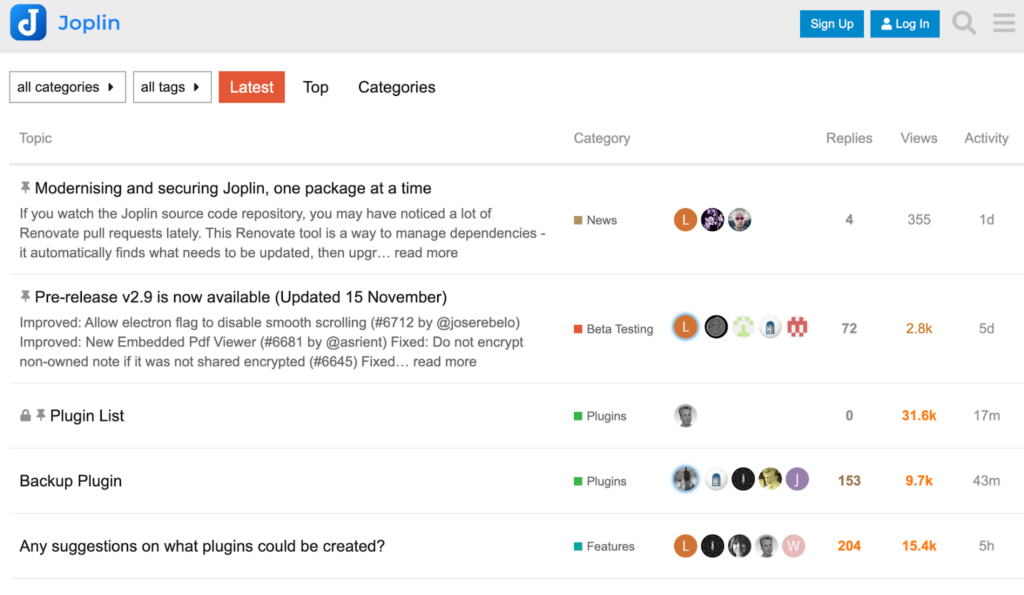Open the Beta Testing category link

point(619,329)
